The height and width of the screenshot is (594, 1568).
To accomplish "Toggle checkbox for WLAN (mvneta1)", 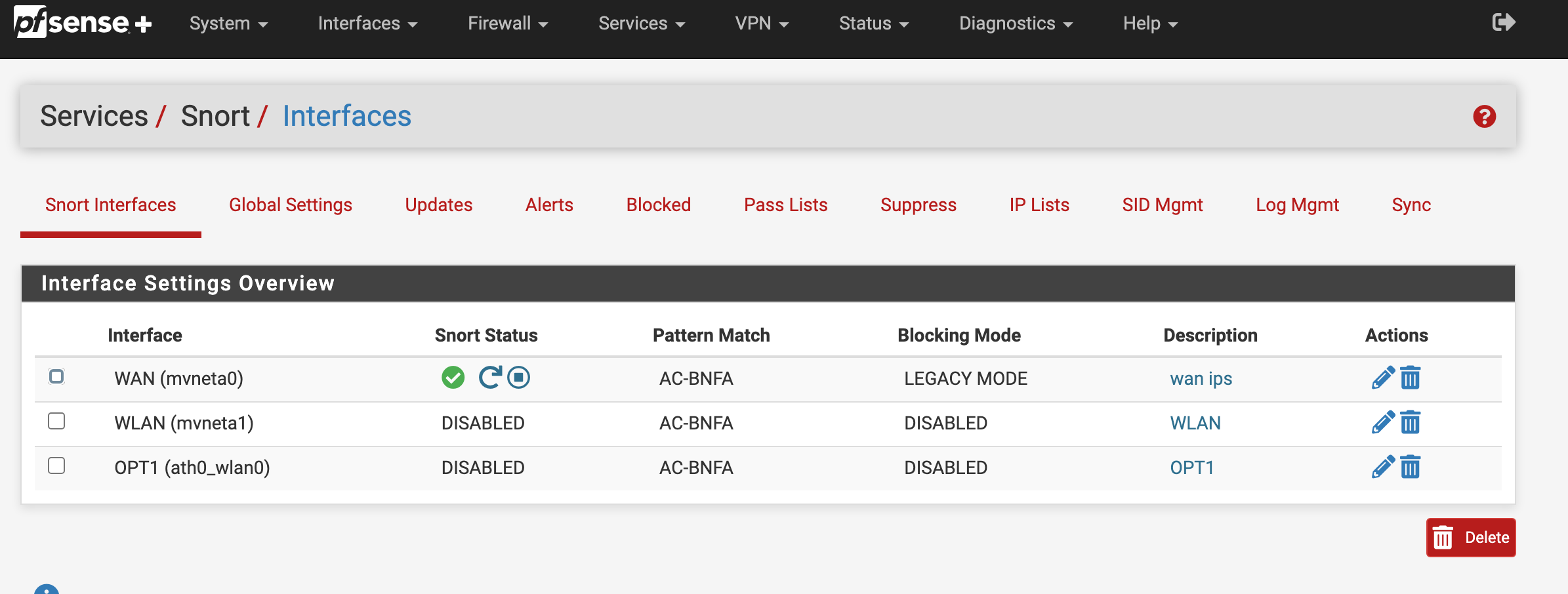I will click(x=56, y=421).
